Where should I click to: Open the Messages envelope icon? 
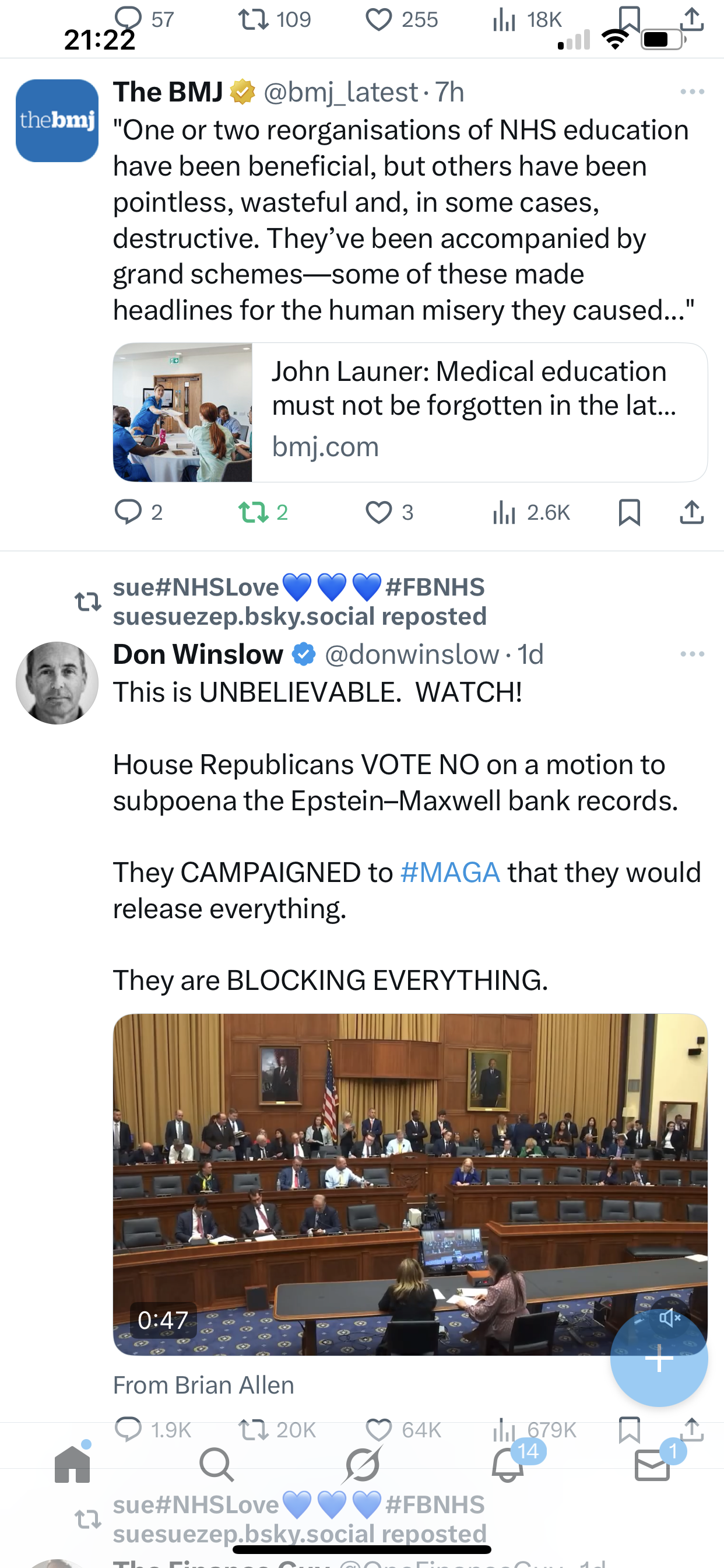(652, 1465)
